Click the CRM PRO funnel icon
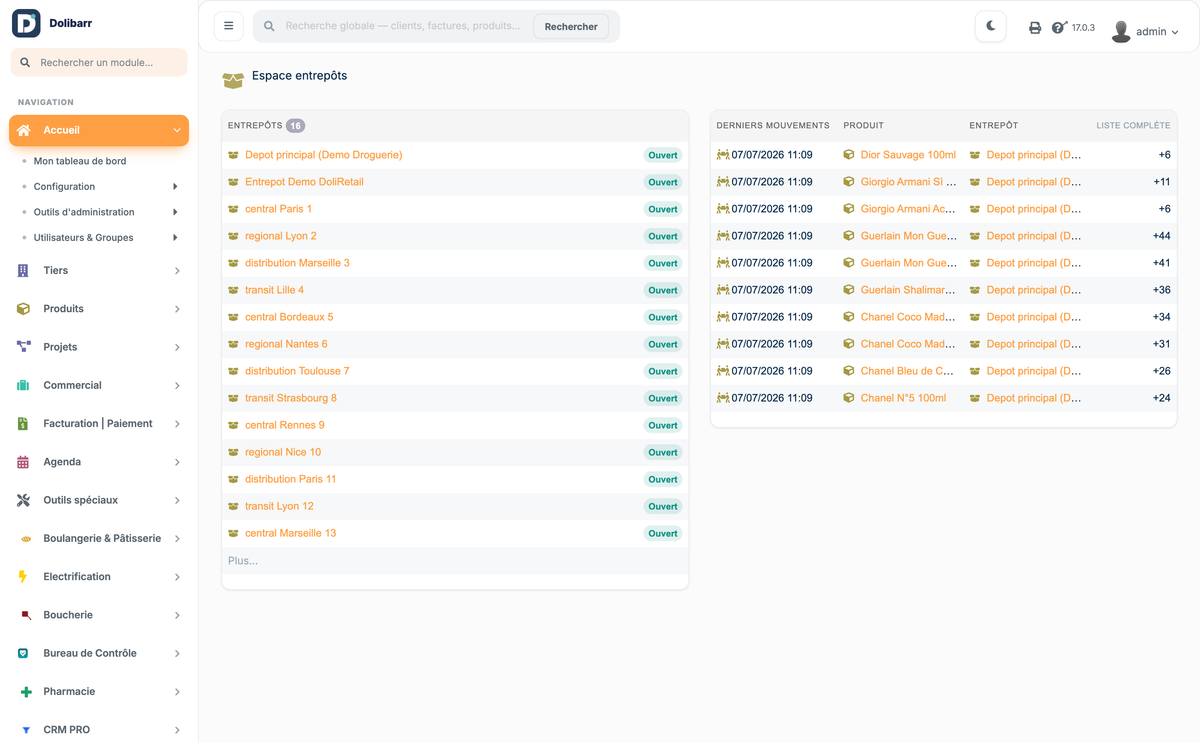The width and height of the screenshot is (1200, 743). 26,731
